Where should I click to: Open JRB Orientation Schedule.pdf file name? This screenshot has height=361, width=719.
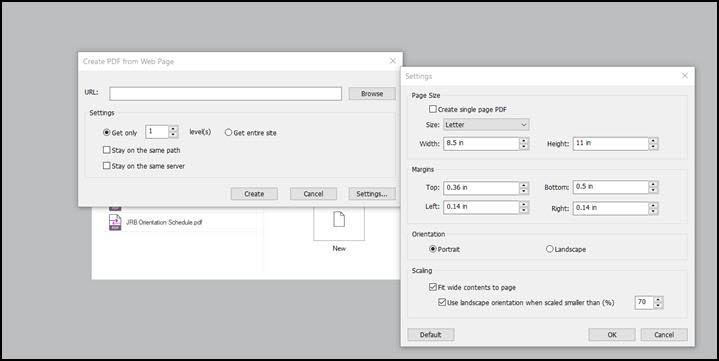coord(164,222)
